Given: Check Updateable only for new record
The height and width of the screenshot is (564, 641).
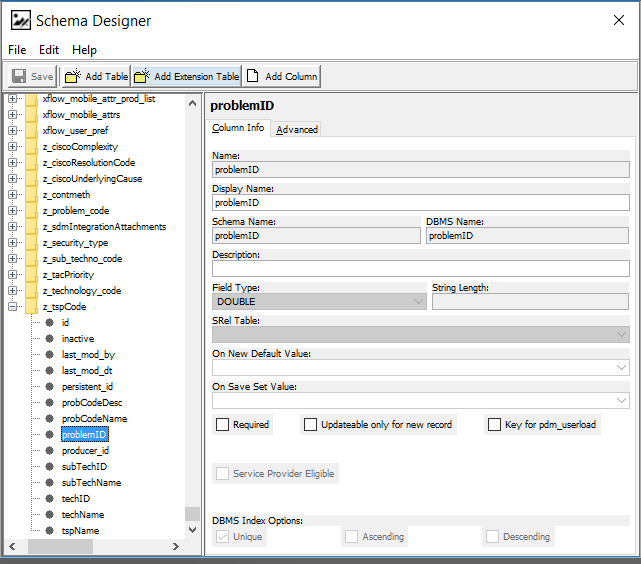Looking at the screenshot, I should (310, 425).
